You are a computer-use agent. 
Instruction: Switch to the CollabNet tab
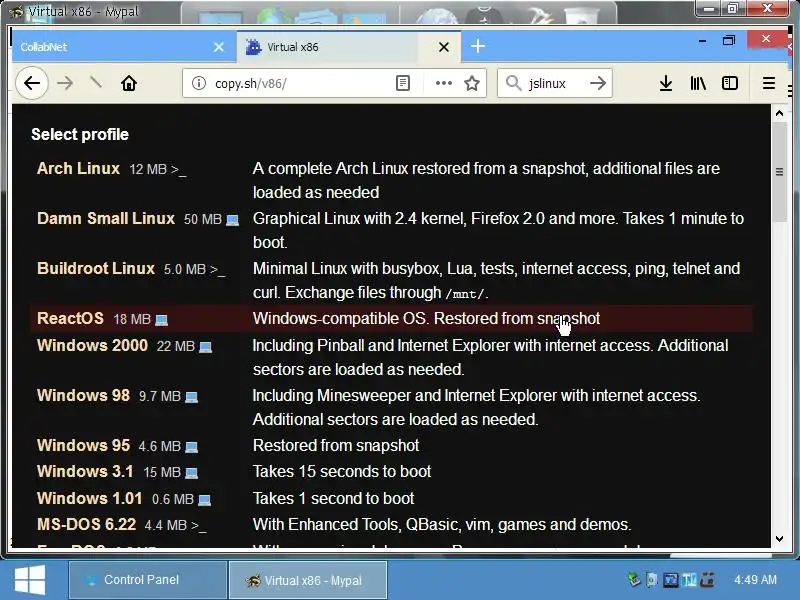(x=124, y=47)
